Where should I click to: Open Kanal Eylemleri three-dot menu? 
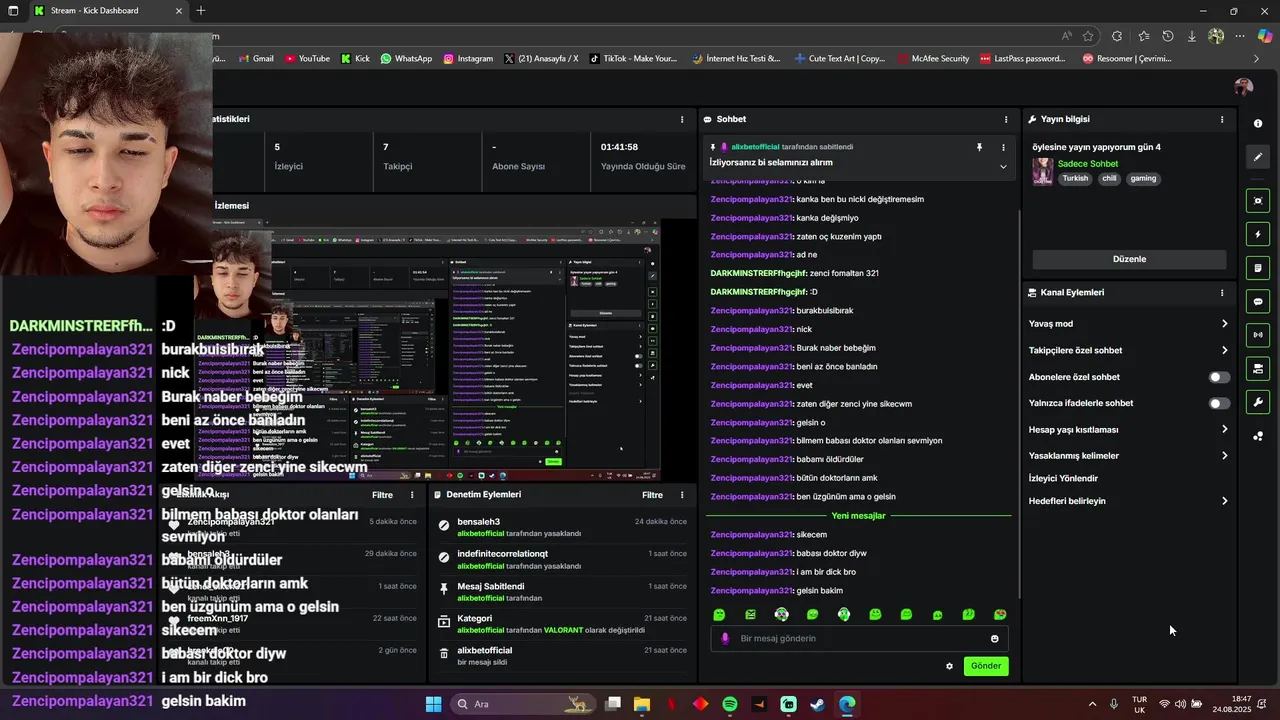pyautogui.click(x=1221, y=293)
